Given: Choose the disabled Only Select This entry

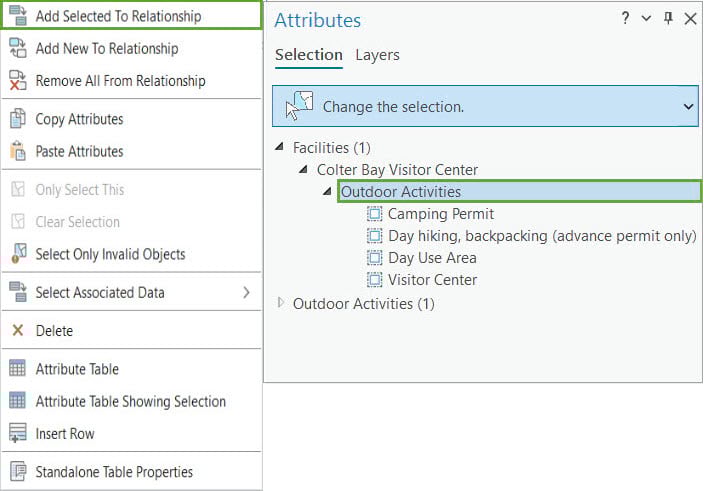Looking at the screenshot, I should tap(131, 189).
